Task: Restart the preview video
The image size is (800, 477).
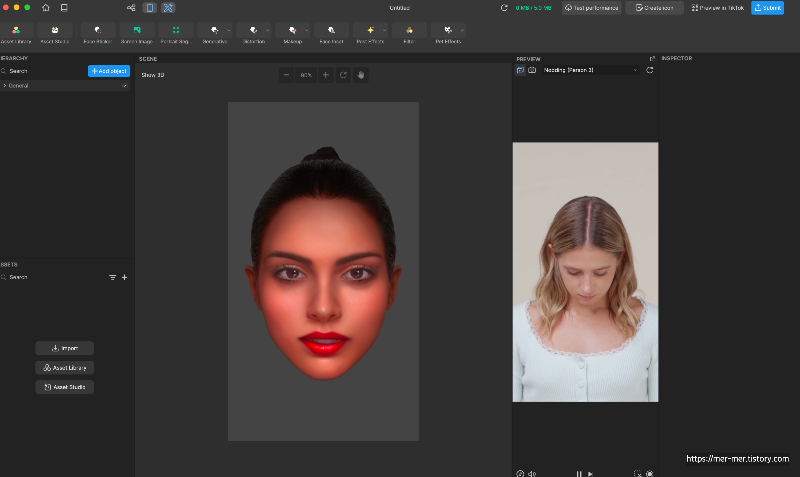Action: tap(649, 70)
